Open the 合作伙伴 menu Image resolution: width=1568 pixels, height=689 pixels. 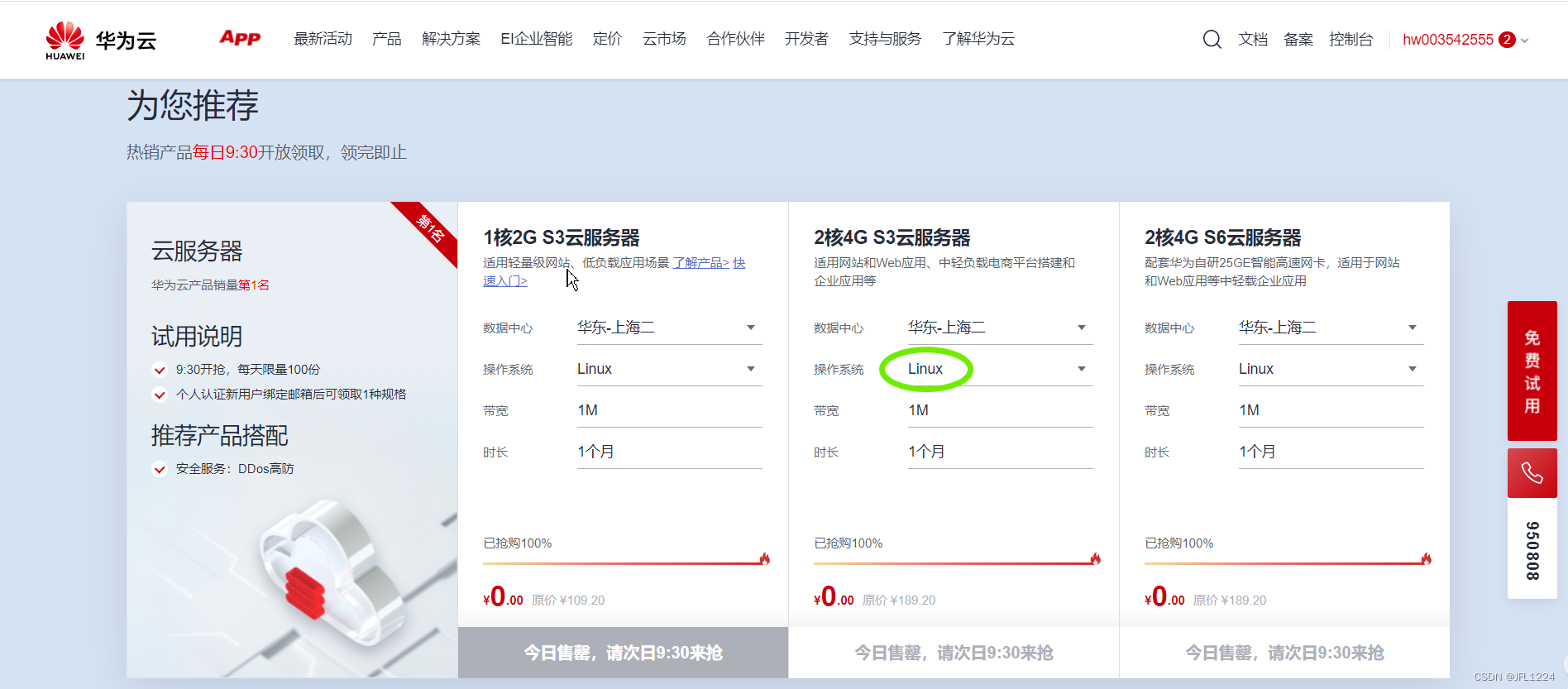735,39
